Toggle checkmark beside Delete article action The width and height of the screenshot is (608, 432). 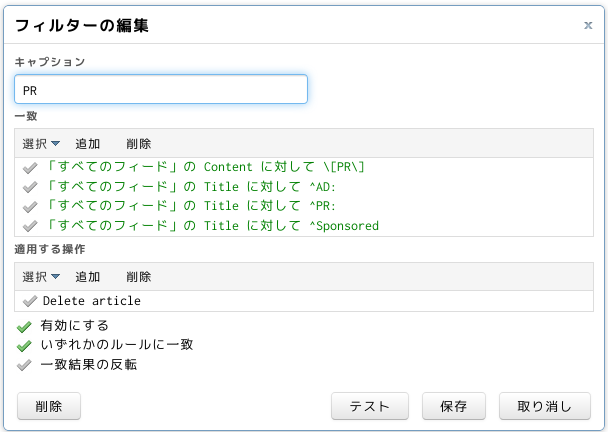tap(30, 301)
